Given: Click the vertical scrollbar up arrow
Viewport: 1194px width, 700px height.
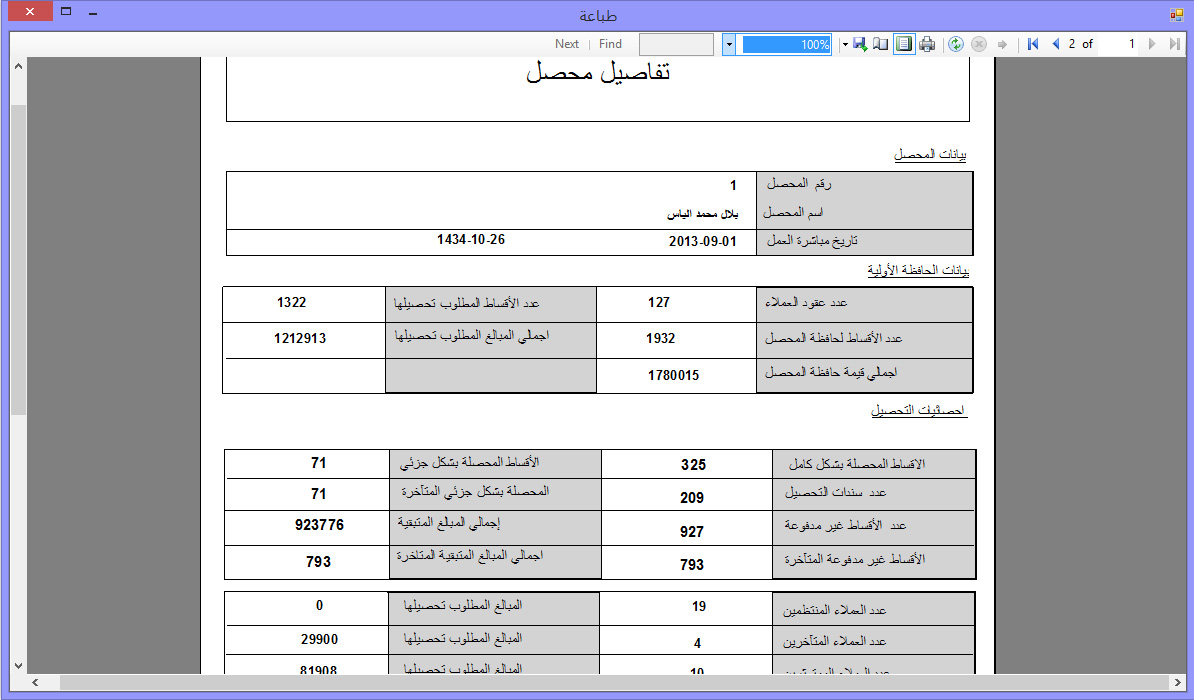Looking at the screenshot, I should [18, 66].
